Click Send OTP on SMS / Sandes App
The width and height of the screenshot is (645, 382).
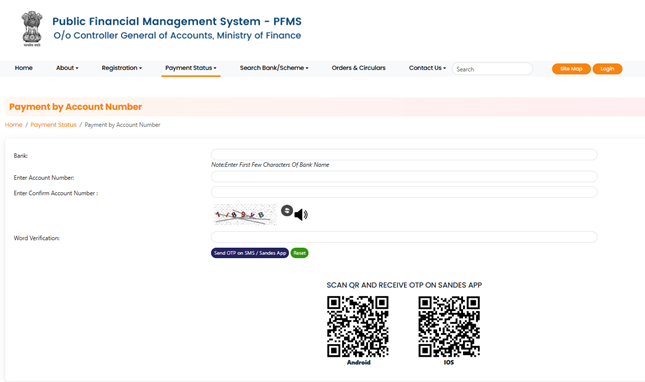click(250, 253)
